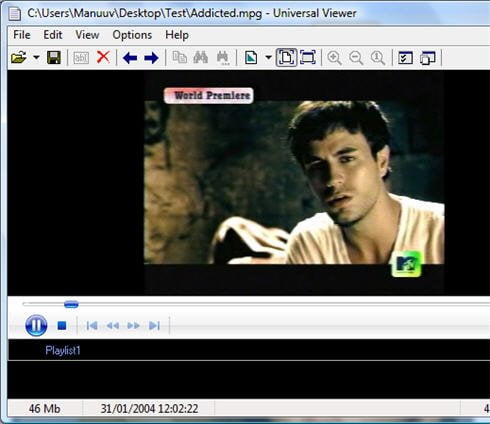The height and width of the screenshot is (424, 490).
Task: Expand the view mode dropdown arrow
Action: pyautogui.click(x=268, y=58)
